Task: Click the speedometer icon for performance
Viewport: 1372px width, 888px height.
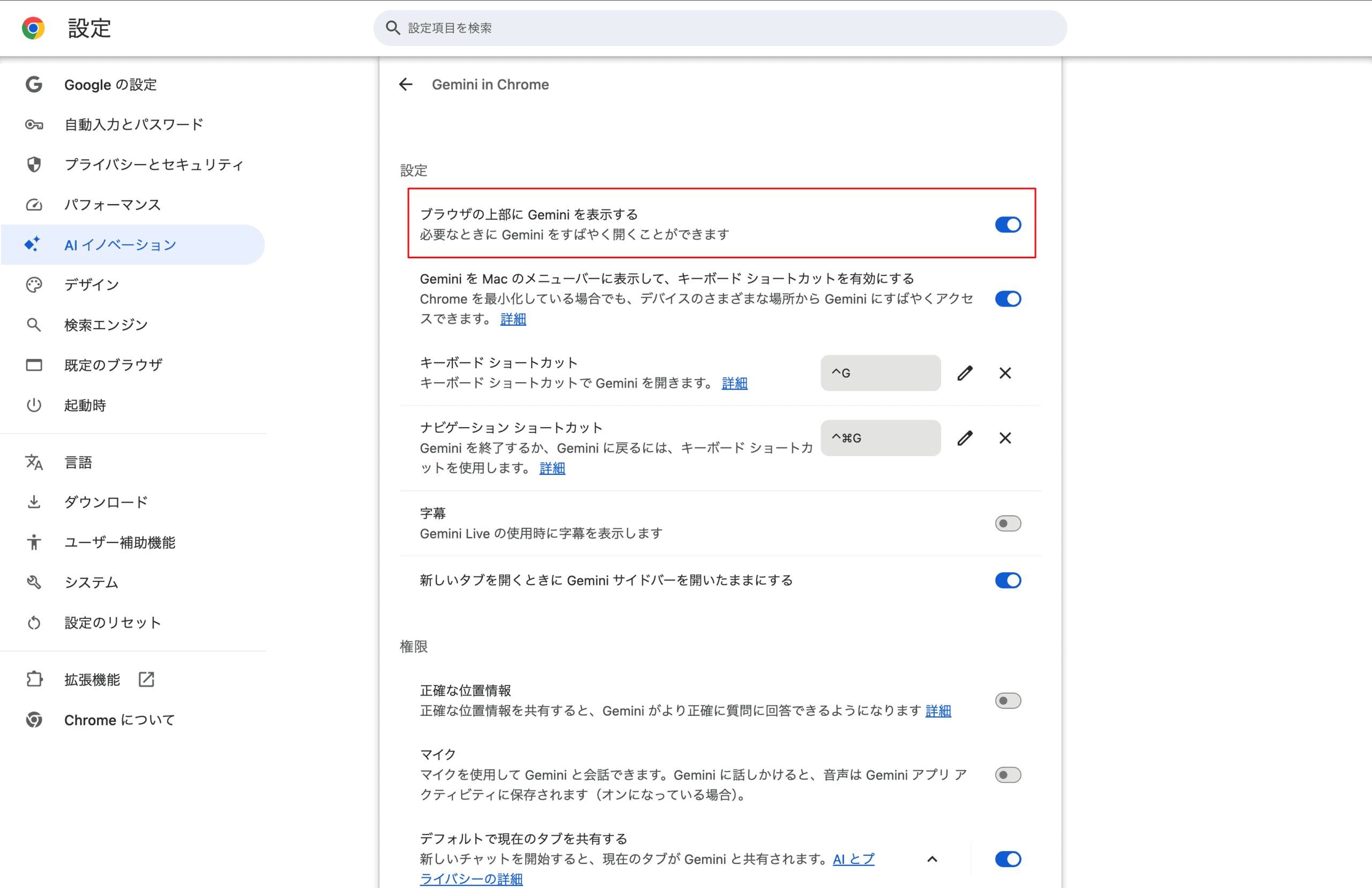Action: 34,205
